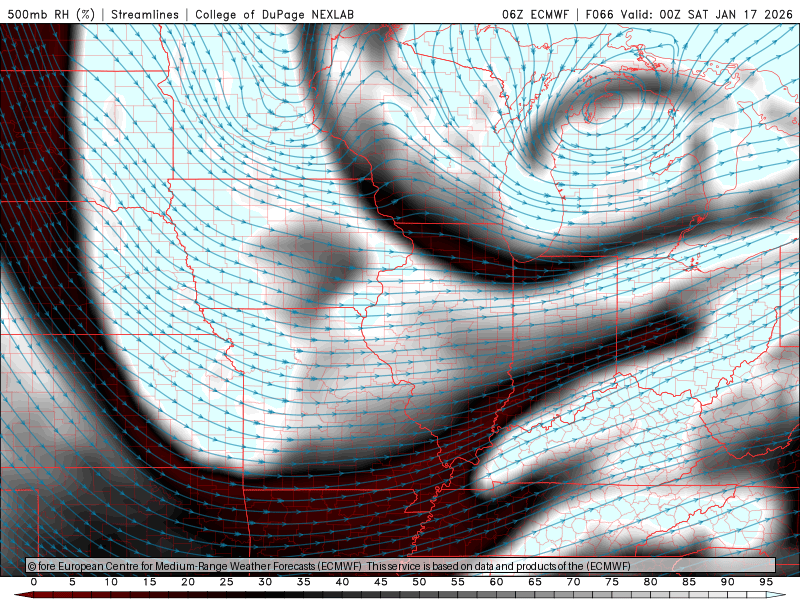
Task: Select the '50' label on the color scale
Action: pos(419,582)
